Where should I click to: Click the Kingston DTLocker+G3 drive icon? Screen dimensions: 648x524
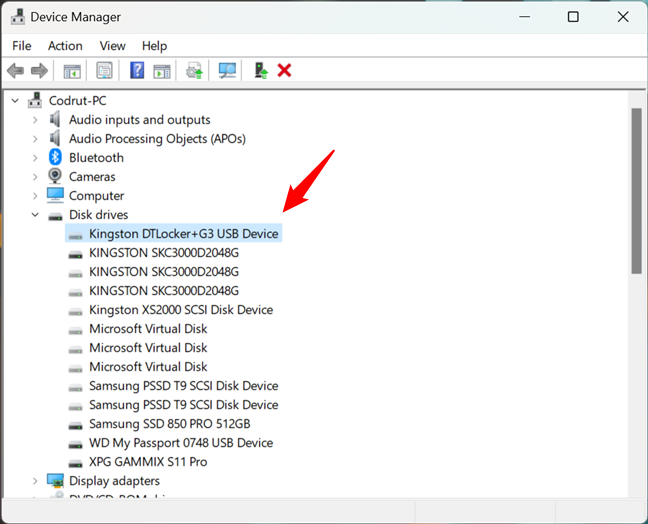point(75,236)
